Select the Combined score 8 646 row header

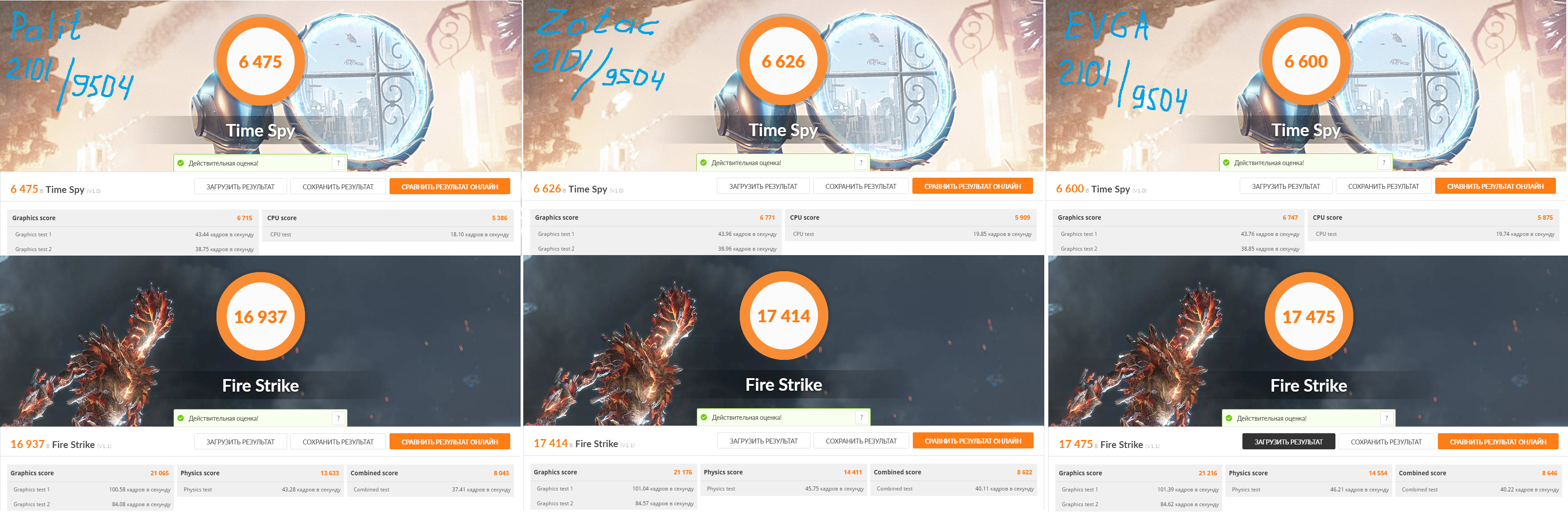point(1478,473)
